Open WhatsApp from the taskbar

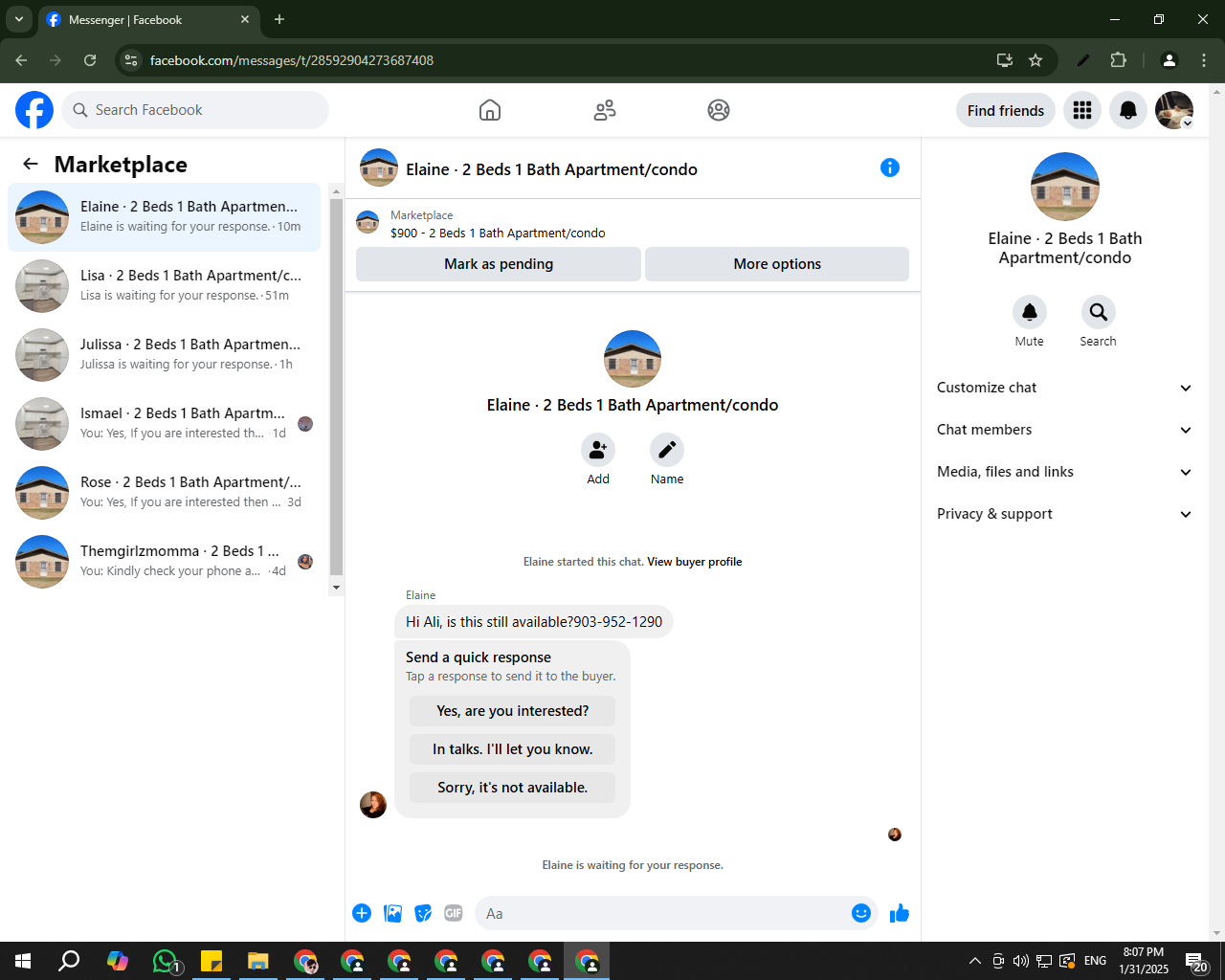(x=165, y=961)
